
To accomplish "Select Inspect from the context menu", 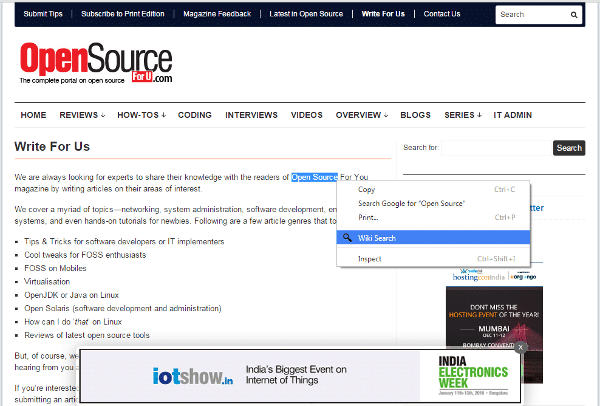I will click(371, 259).
